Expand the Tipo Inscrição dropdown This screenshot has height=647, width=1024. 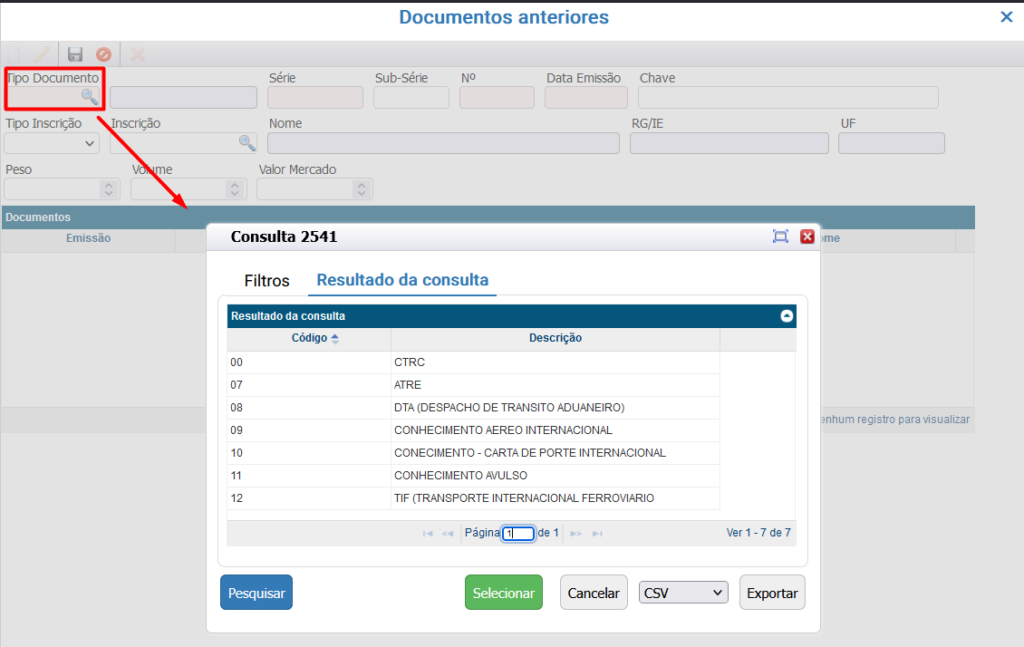click(52, 143)
